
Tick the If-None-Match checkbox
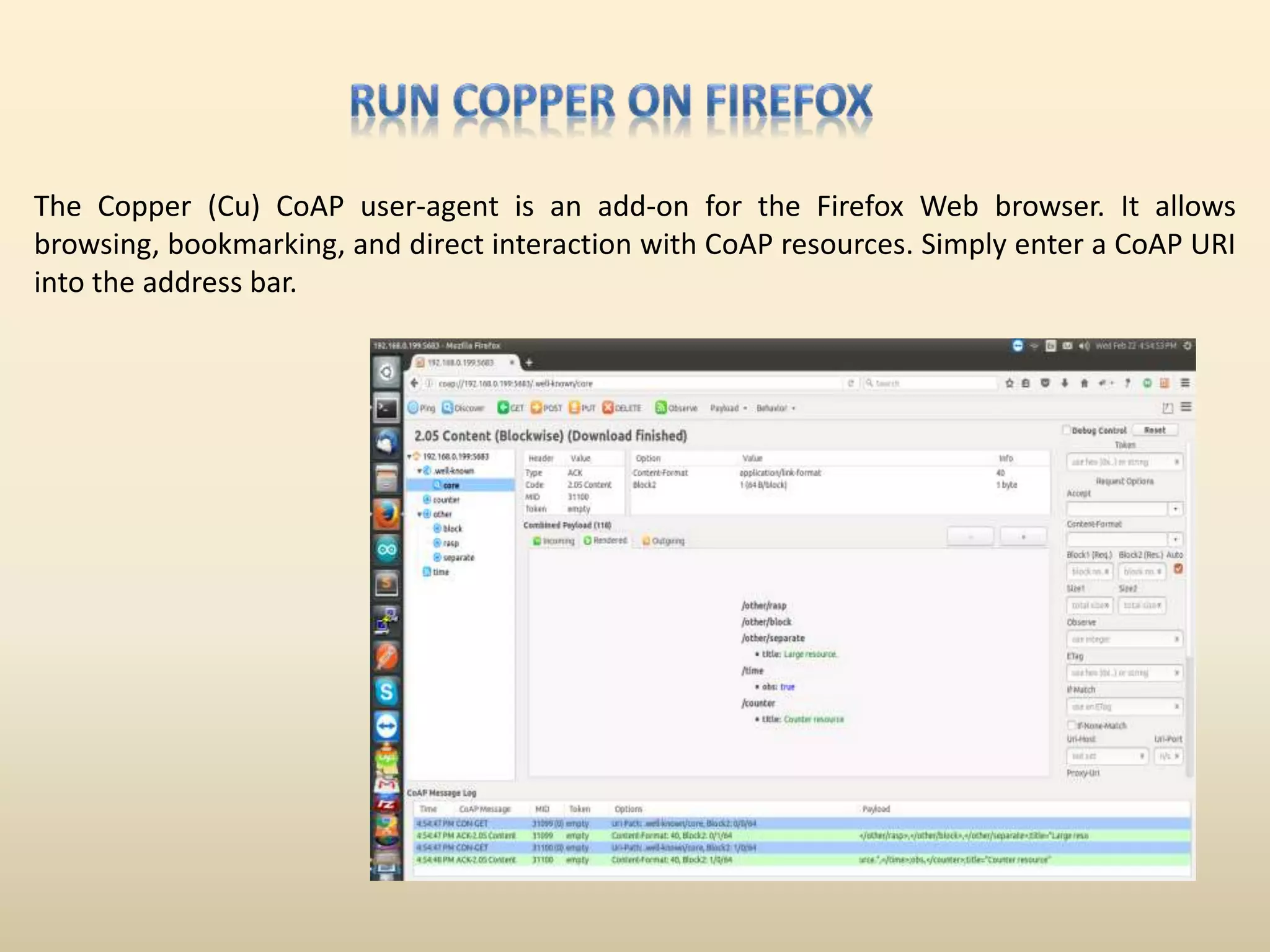1071,725
